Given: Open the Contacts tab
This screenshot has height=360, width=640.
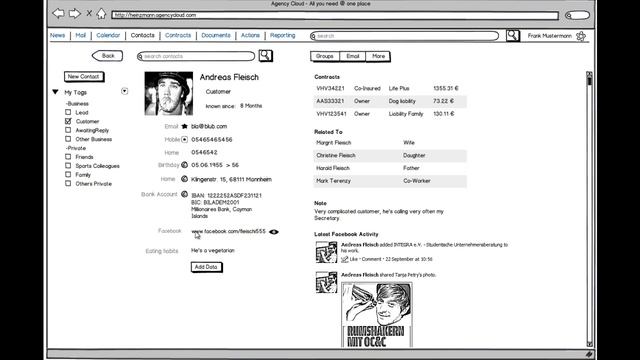Looking at the screenshot, I should pos(142,36).
